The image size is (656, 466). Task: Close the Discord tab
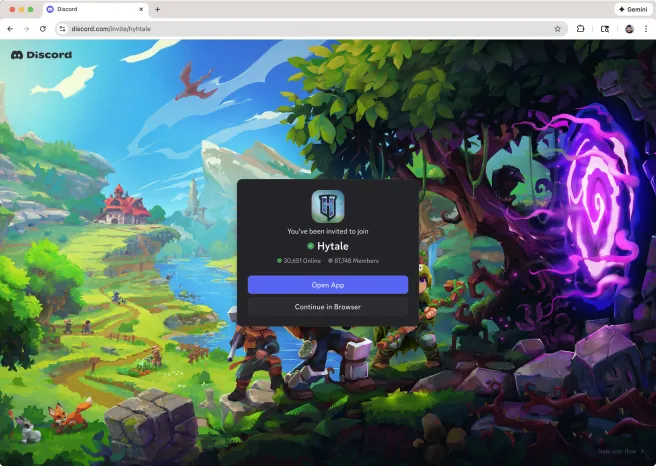(x=141, y=9)
